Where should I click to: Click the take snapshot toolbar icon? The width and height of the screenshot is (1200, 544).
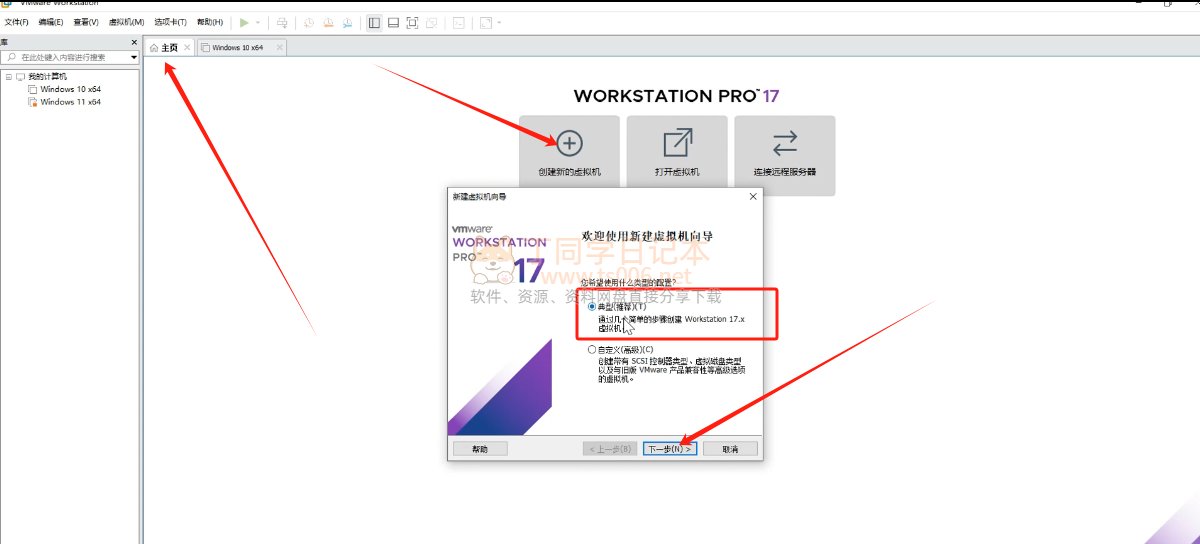[x=307, y=22]
